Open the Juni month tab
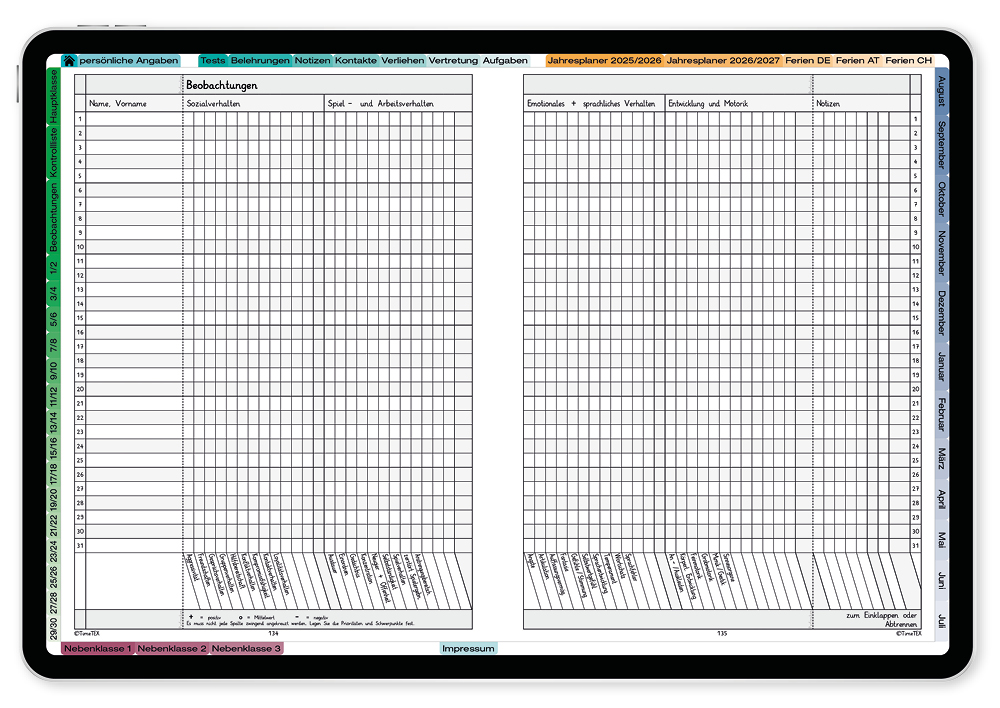The image size is (1000, 708). (x=941, y=581)
